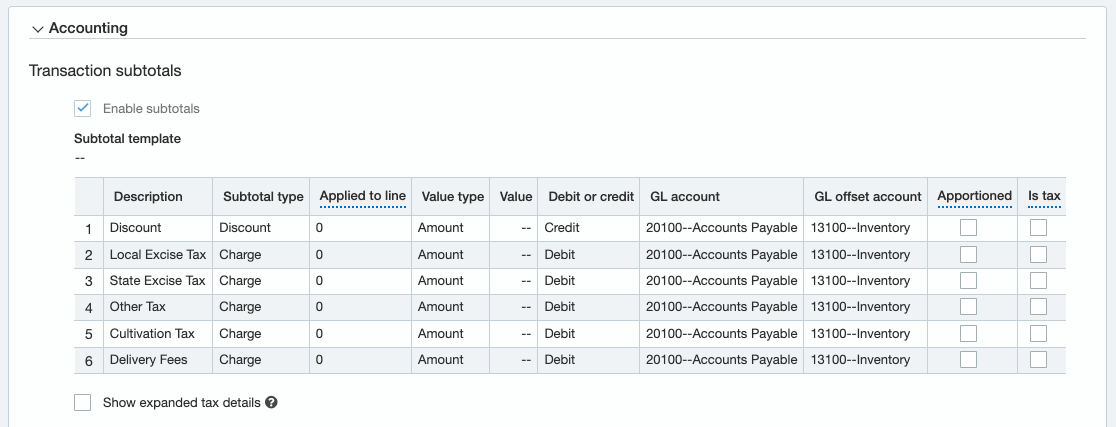This screenshot has height=427, width=1116.
Task: Select row number 3 in subtotals table
Action: point(89,281)
